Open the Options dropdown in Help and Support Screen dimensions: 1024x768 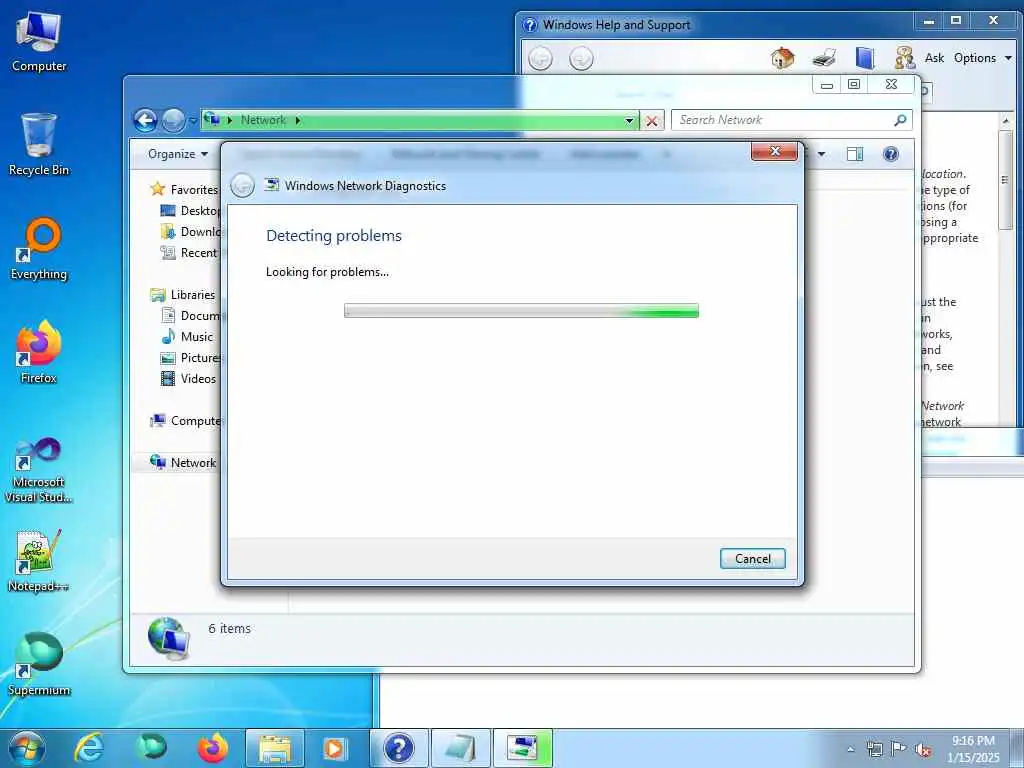pyautogui.click(x=982, y=58)
